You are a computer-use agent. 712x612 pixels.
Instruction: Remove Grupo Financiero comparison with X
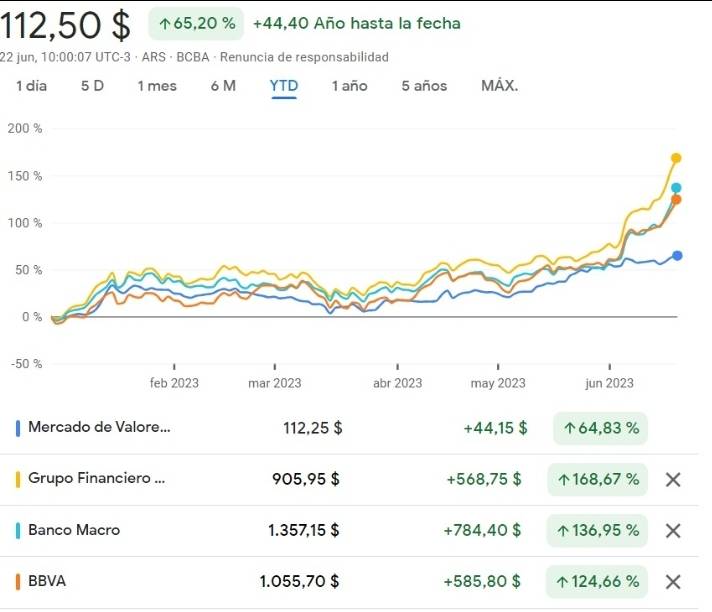tap(673, 479)
